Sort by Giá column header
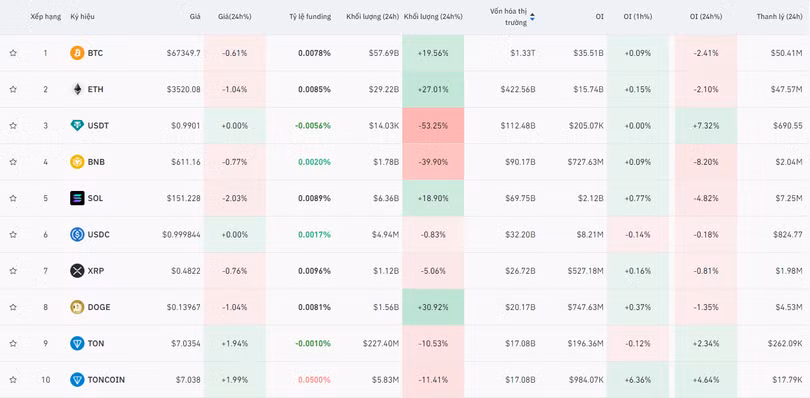810x398 pixels. (195, 17)
